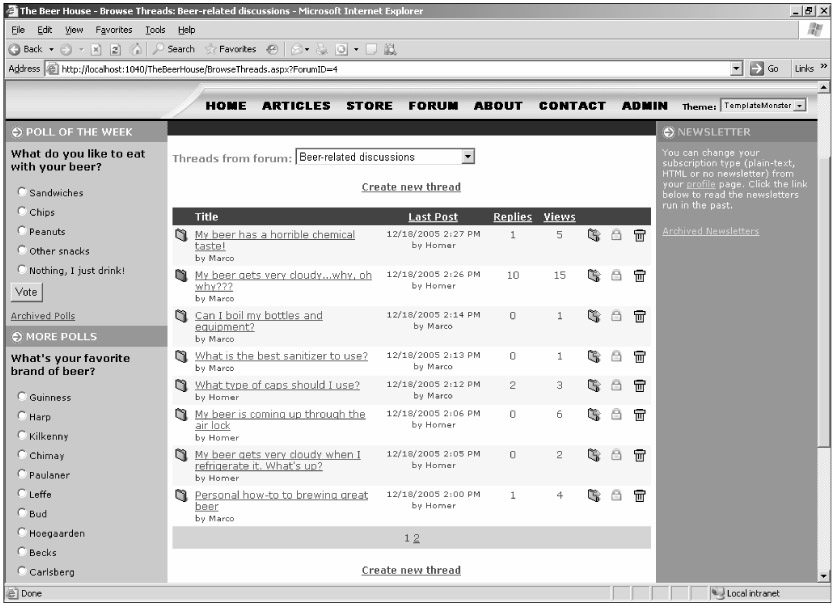
Task: Delete the 'best sanitizer to use' thread
Action: (640, 356)
